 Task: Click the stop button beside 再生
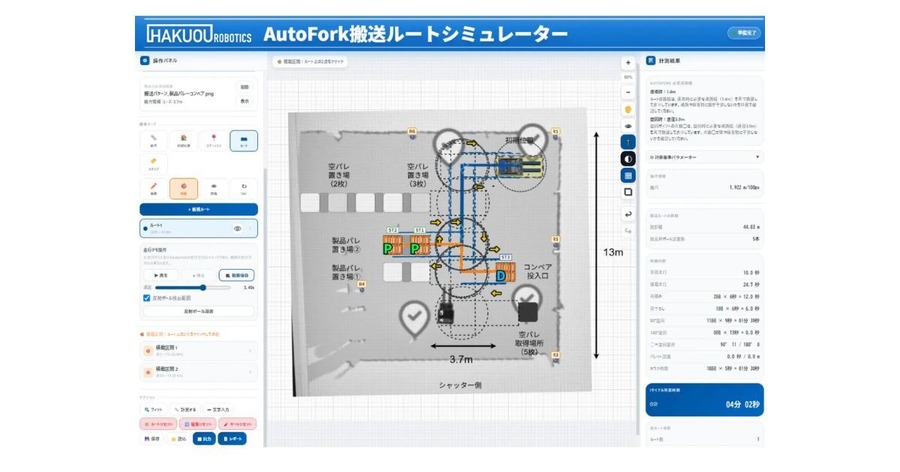199,276
